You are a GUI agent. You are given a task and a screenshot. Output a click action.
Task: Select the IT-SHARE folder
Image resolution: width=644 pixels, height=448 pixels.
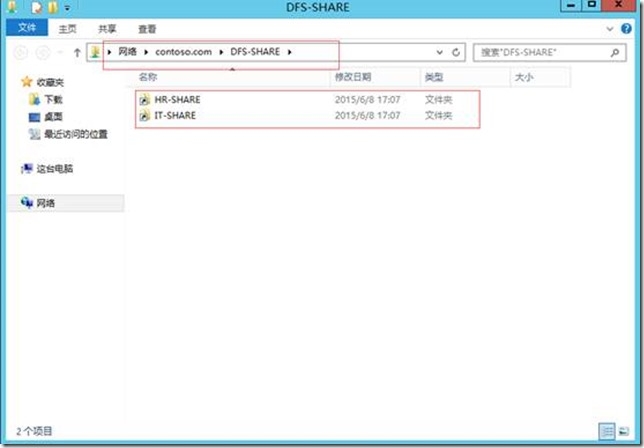[175, 115]
